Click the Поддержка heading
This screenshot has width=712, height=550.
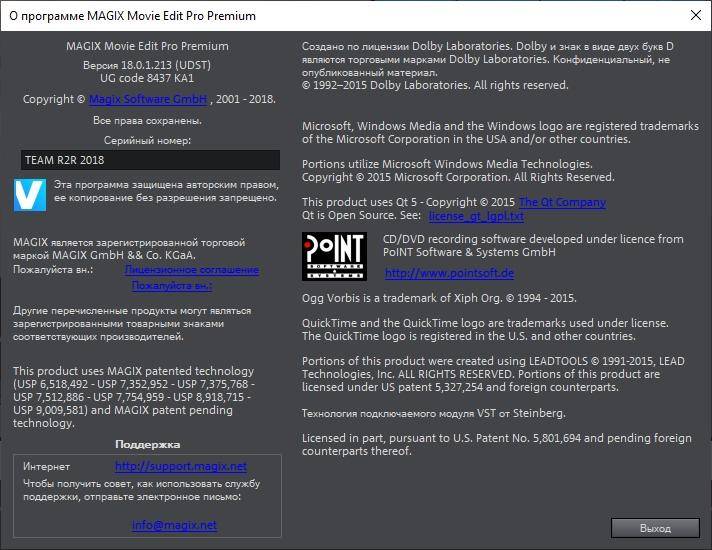pos(148,444)
